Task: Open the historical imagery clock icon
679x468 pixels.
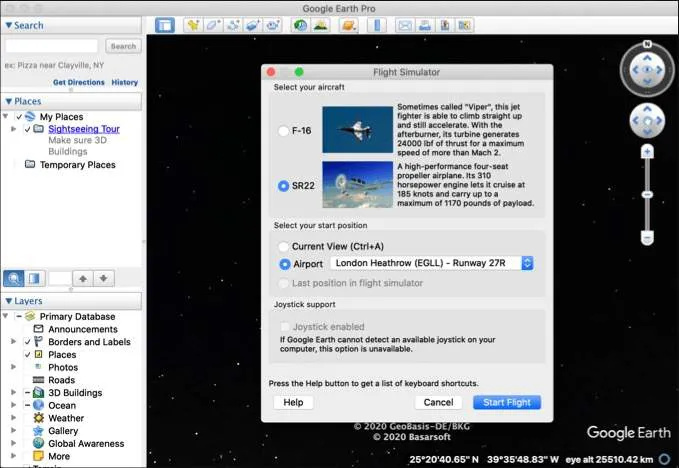Action: pyautogui.click(x=300, y=25)
